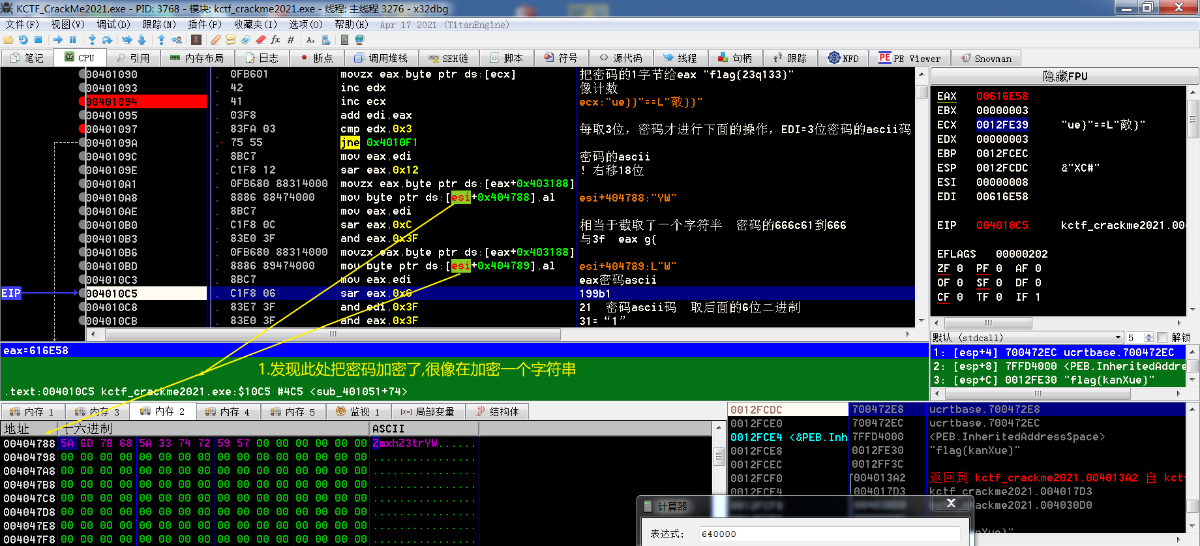
Task: Toggle breakpoint bullet at address 0040109C
Action: [82, 156]
